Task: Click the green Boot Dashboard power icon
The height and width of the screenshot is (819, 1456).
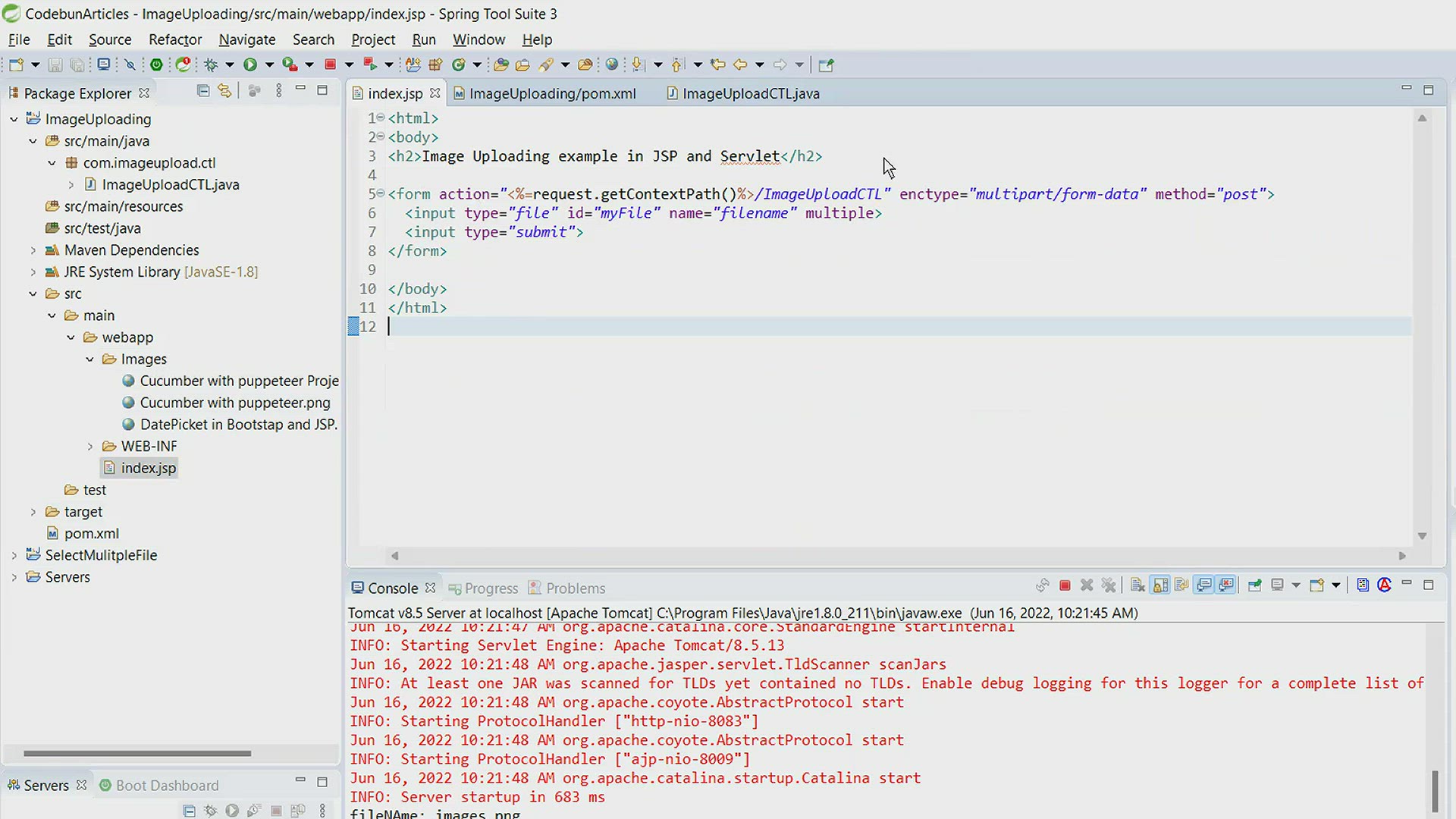Action: (x=156, y=65)
